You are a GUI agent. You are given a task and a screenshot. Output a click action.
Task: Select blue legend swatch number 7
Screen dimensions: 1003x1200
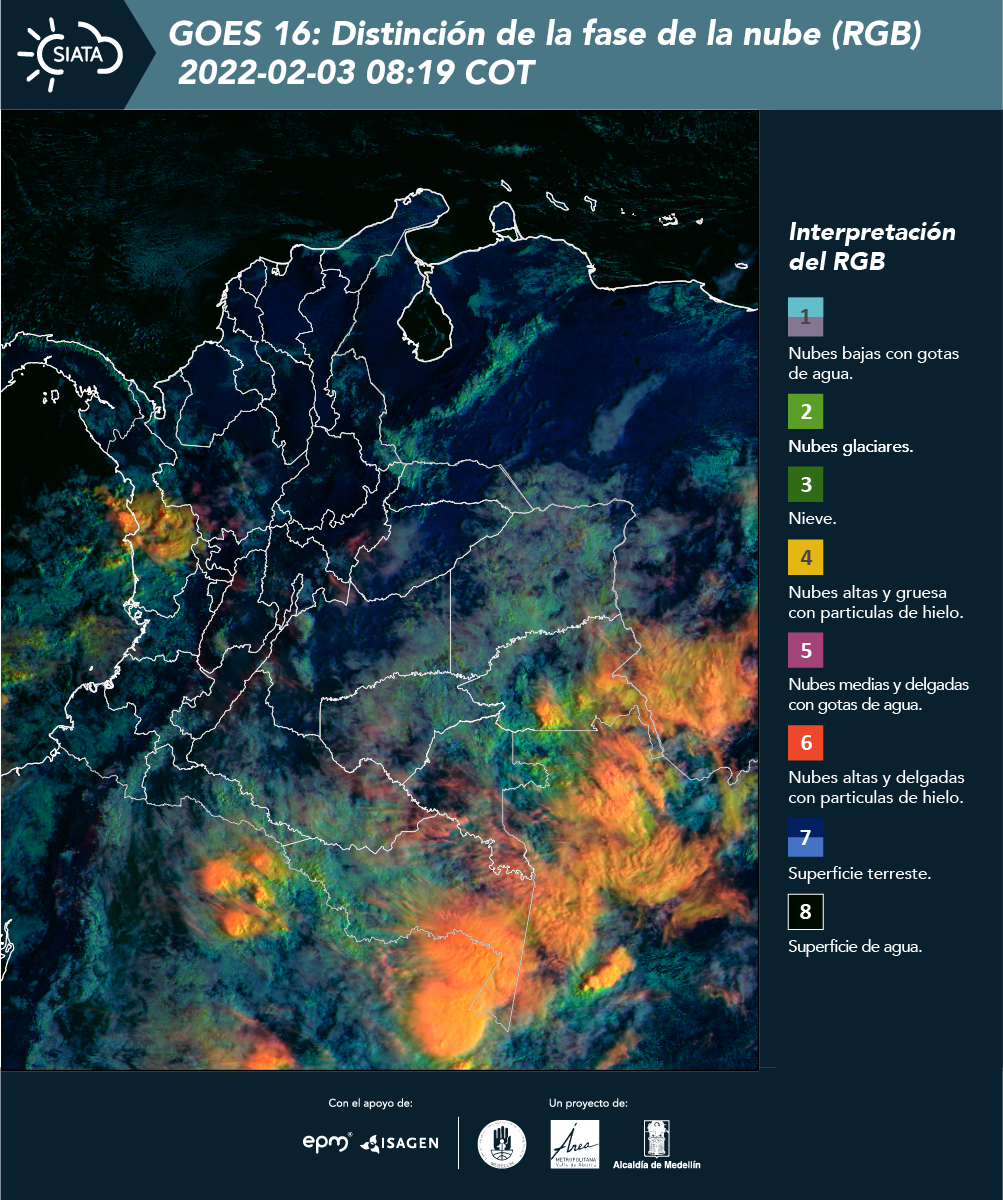tap(805, 838)
